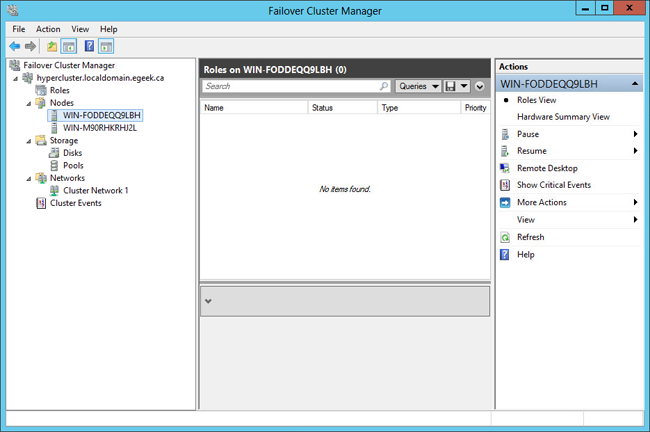Screen dimensions: 650x432
Task: Open the save query dropdown arrow
Action: coord(464,86)
